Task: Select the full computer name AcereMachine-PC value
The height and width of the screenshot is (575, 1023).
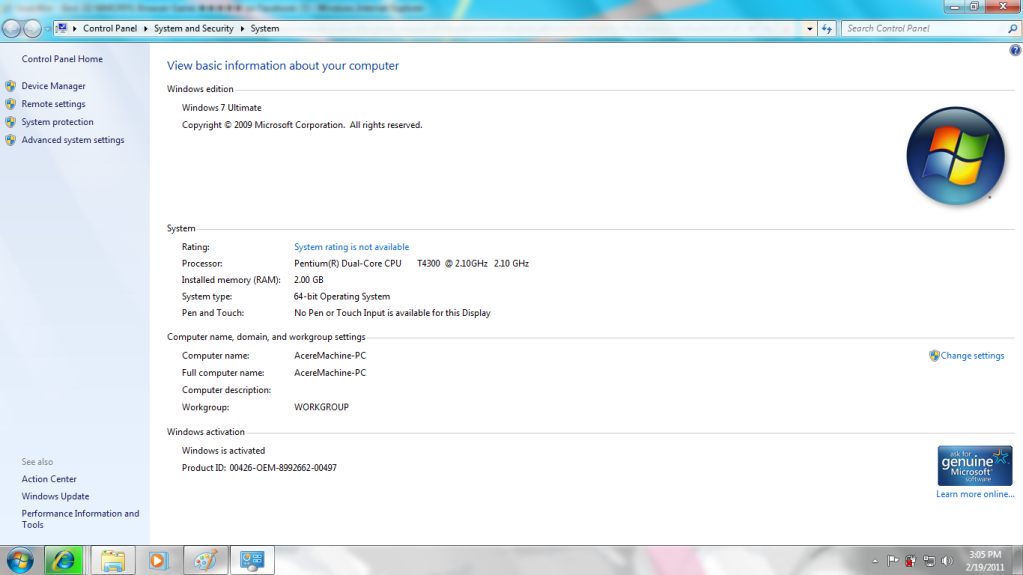Action: coord(330,373)
